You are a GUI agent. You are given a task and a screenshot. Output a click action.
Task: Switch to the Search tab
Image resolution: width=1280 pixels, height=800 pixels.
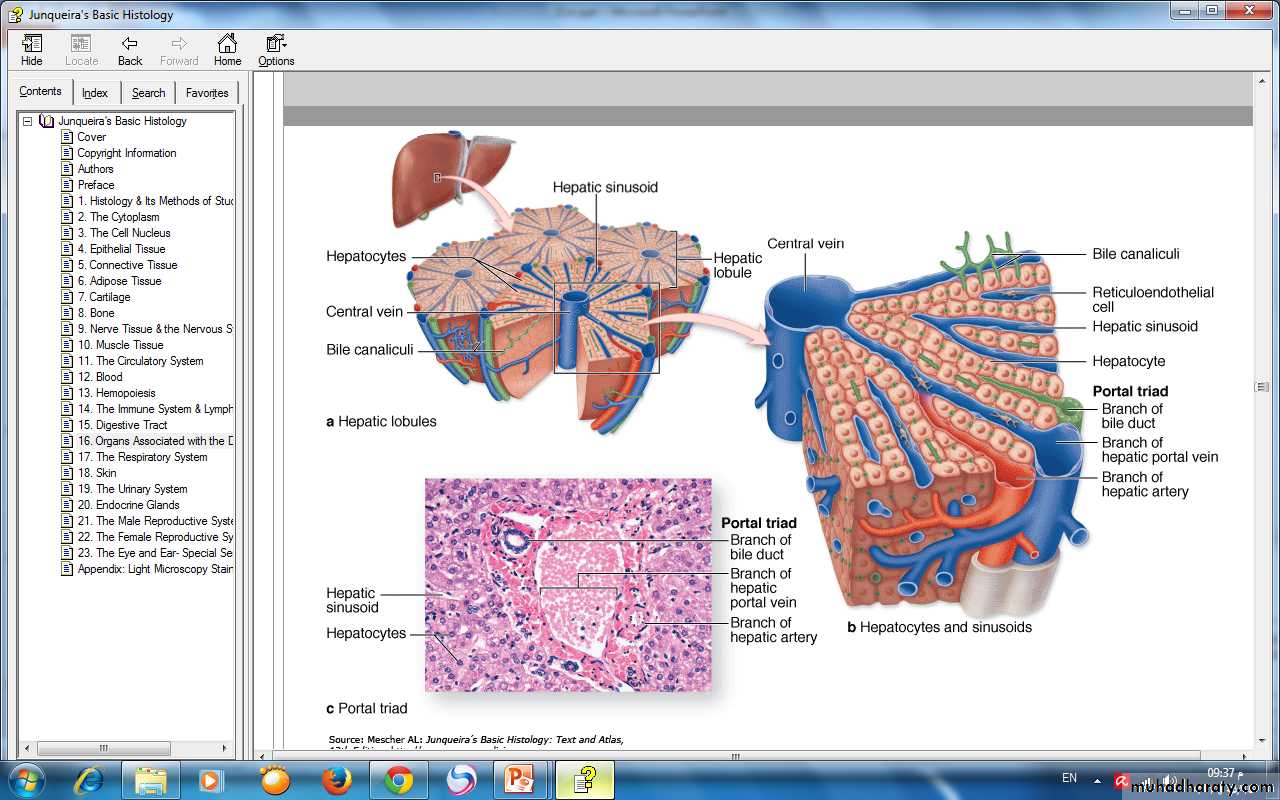148,93
